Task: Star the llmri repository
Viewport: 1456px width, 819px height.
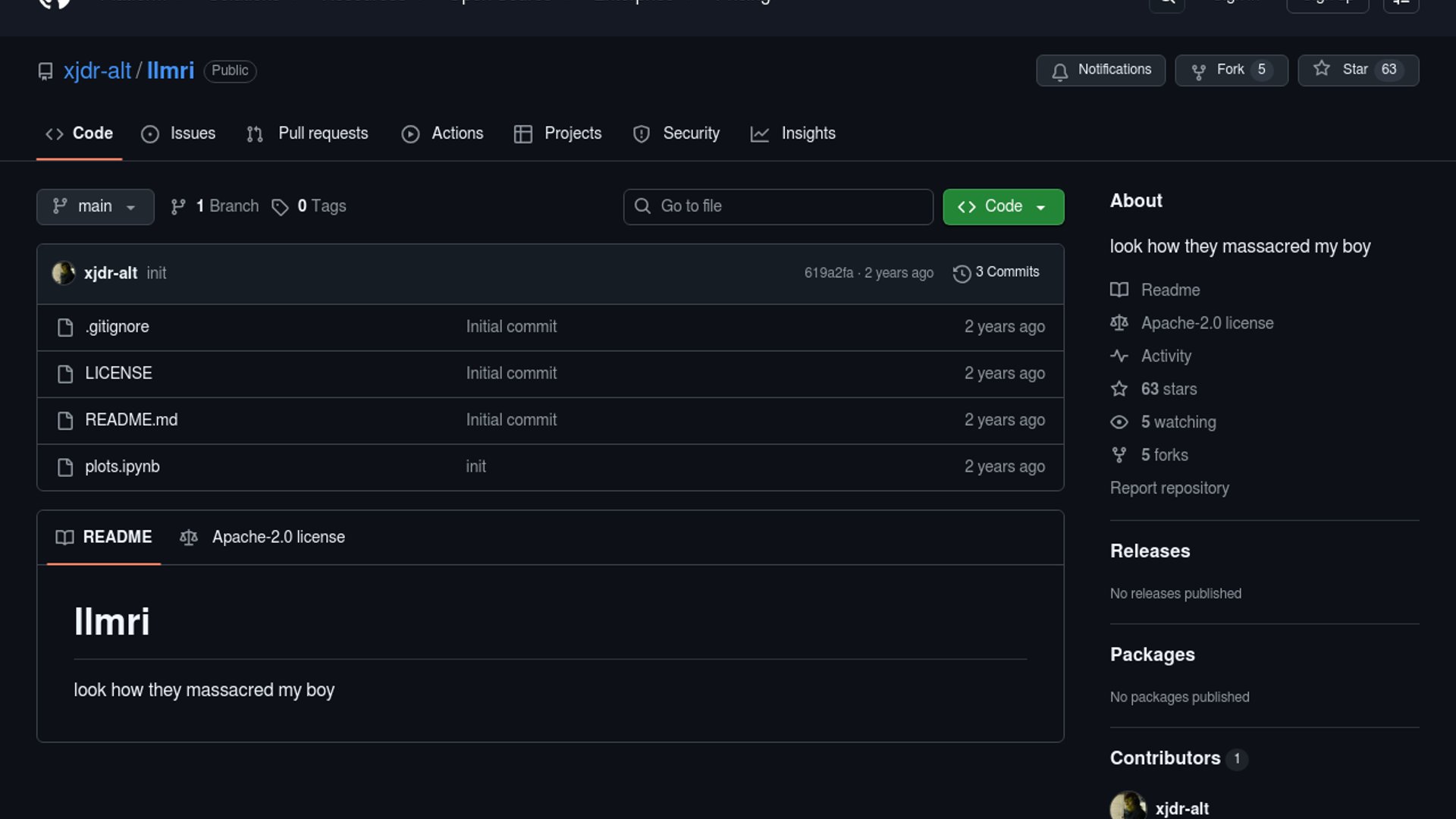Action: coord(1357,70)
